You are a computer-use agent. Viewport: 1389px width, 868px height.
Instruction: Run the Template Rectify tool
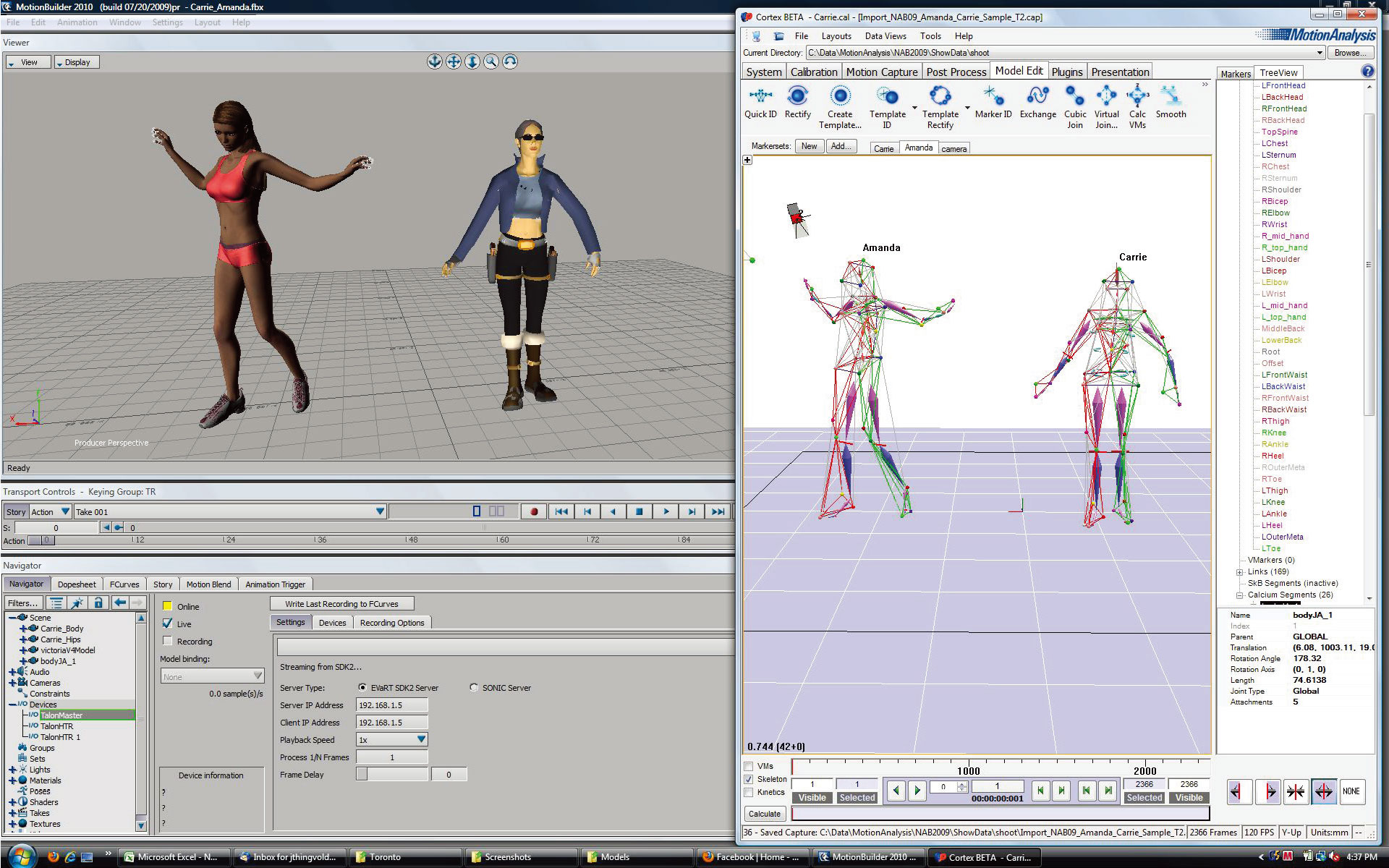click(940, 107)
